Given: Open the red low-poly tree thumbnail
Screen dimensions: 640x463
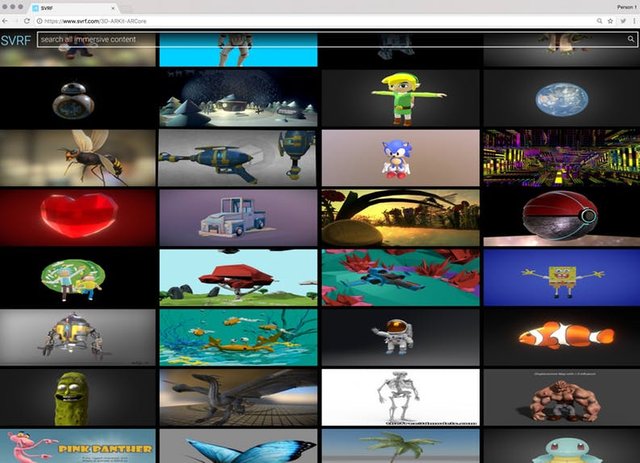Looking at the screenshot, I should [x=238, y=278].
